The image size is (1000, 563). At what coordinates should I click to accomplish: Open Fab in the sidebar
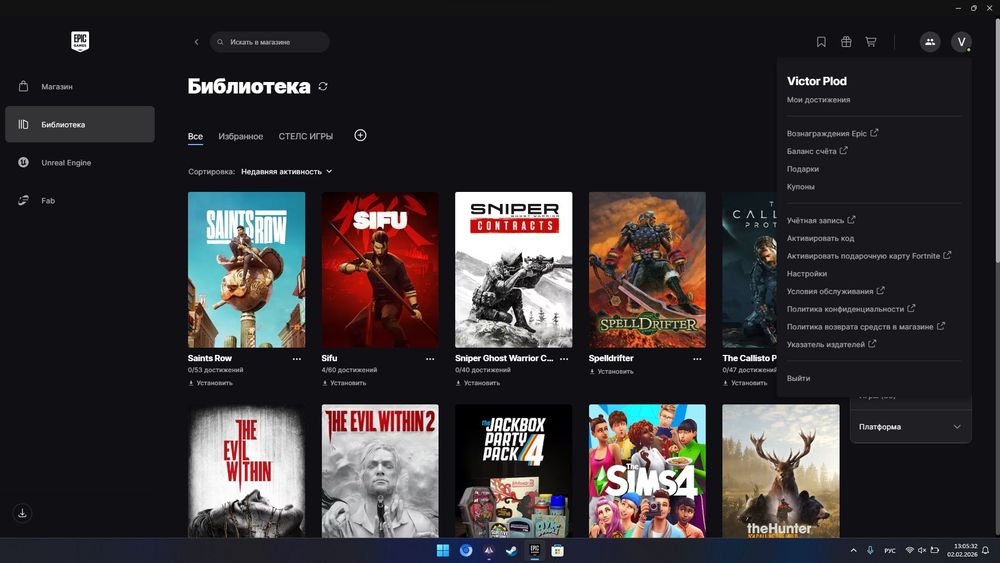point(80,200)
